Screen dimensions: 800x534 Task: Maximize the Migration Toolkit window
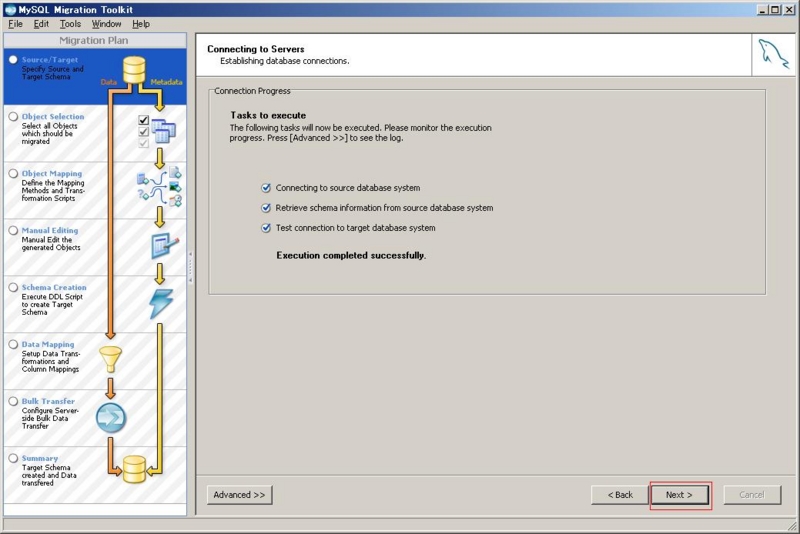(x=775, y=10)
